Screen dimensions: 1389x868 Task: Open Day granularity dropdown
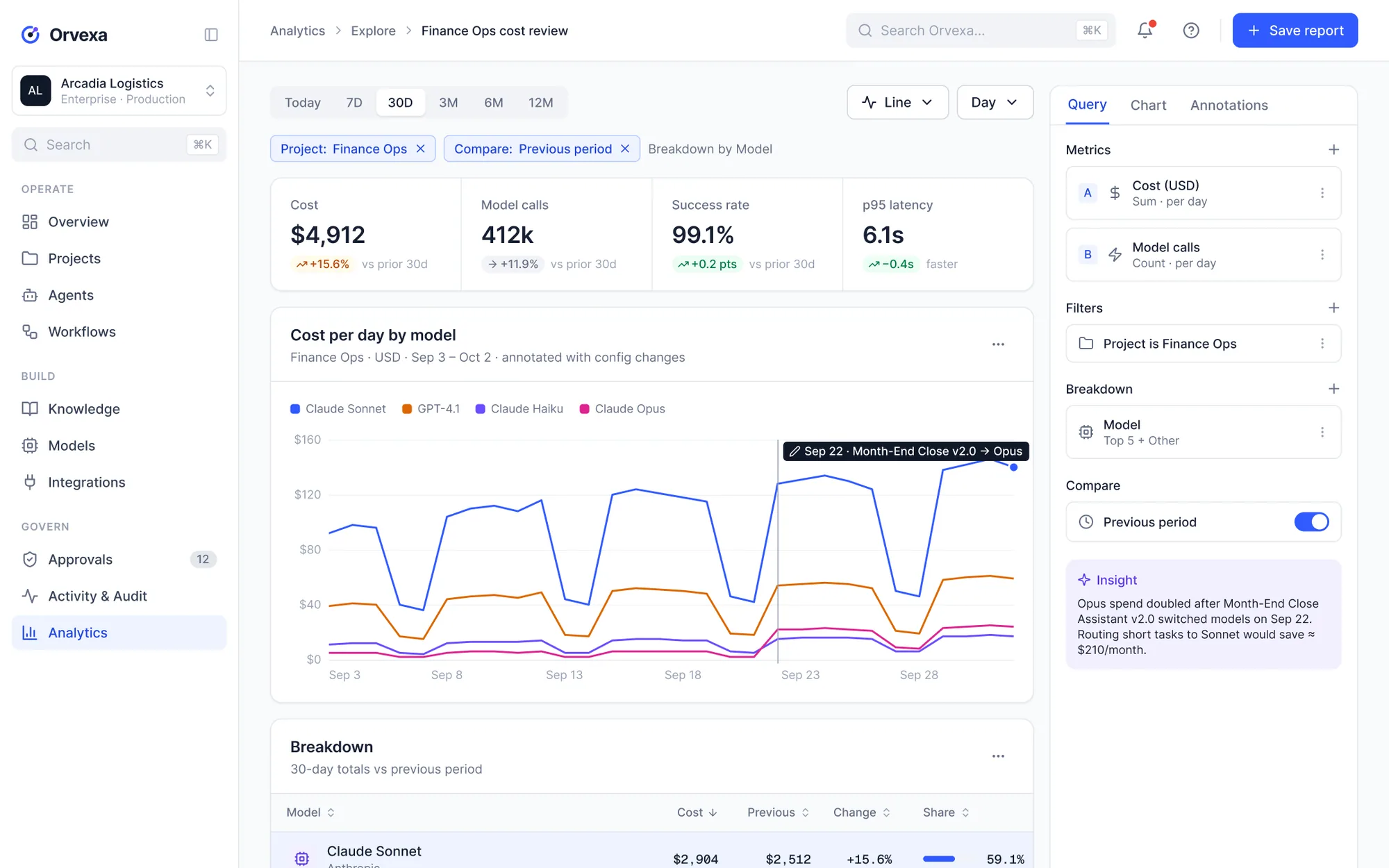[995, 103]
